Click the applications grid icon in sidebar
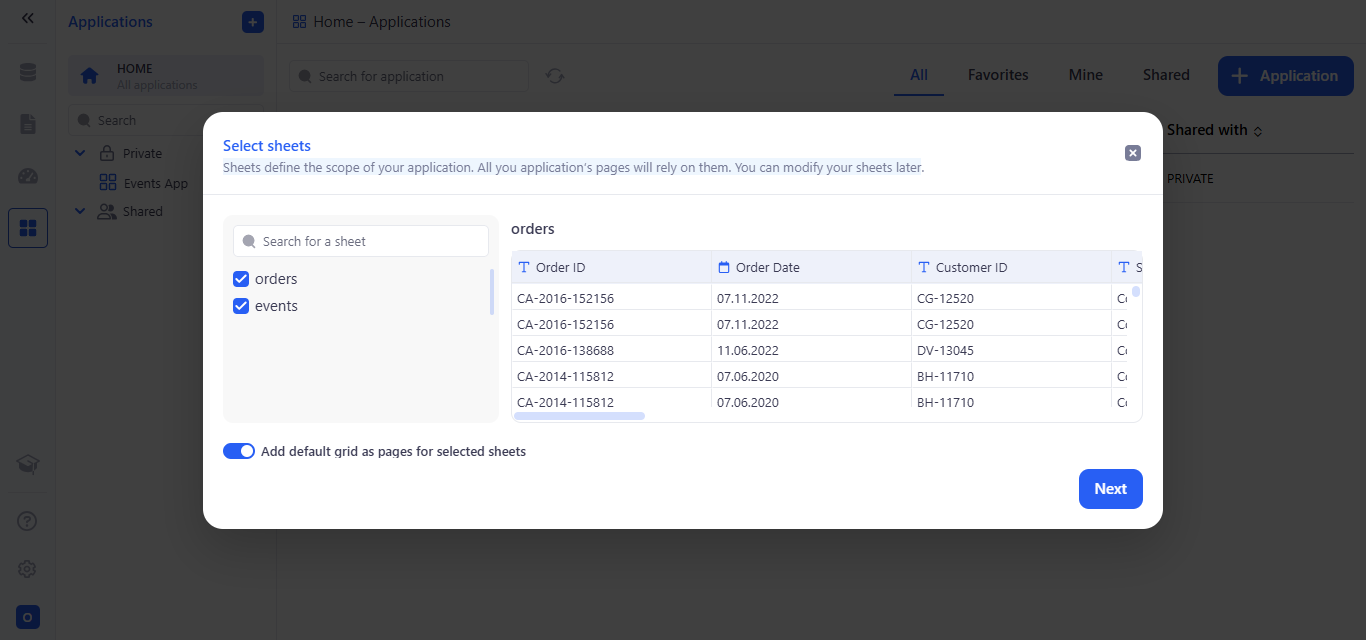 [x=28, y=228]
